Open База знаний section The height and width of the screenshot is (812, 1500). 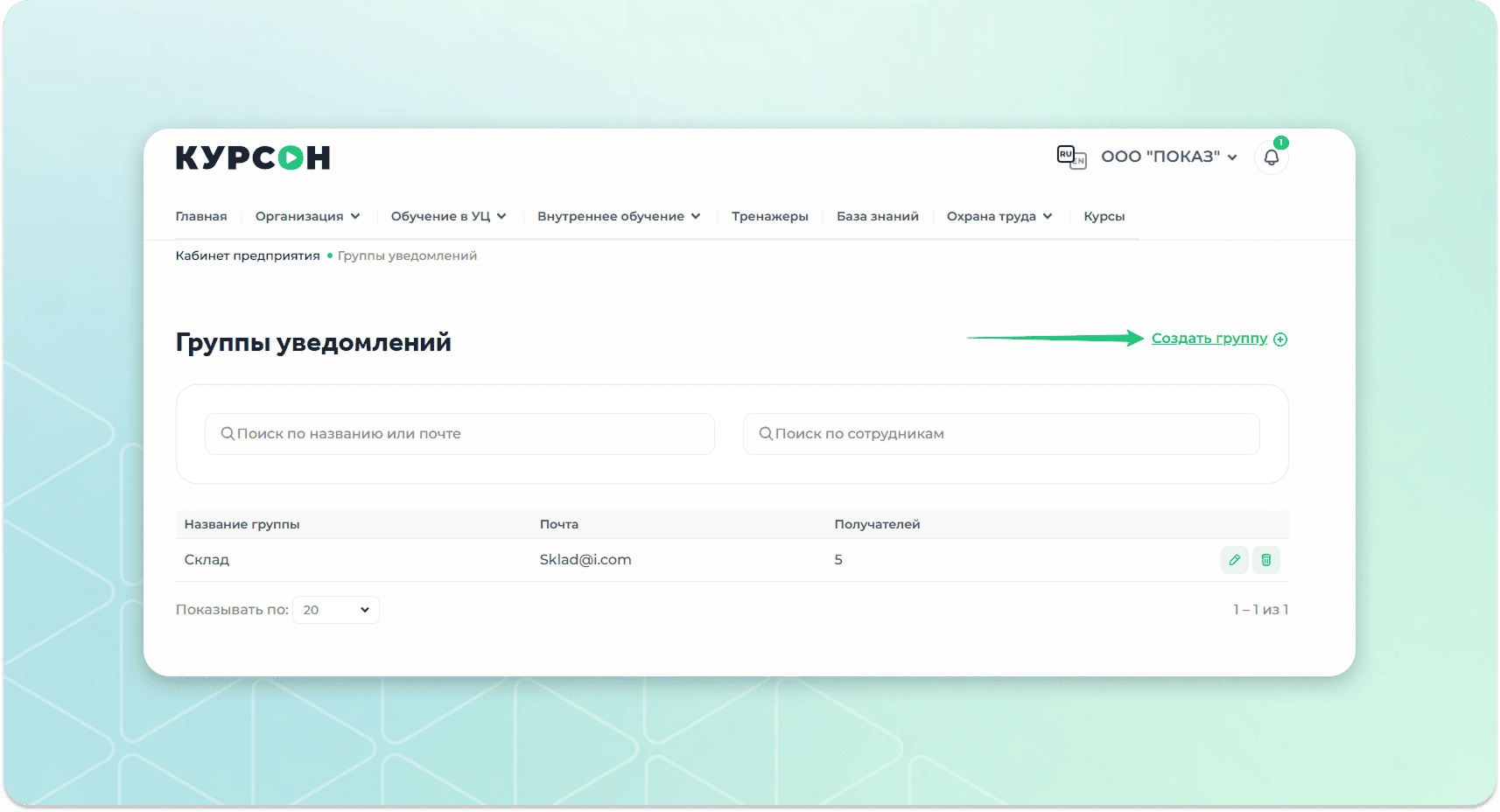point(877,216)
